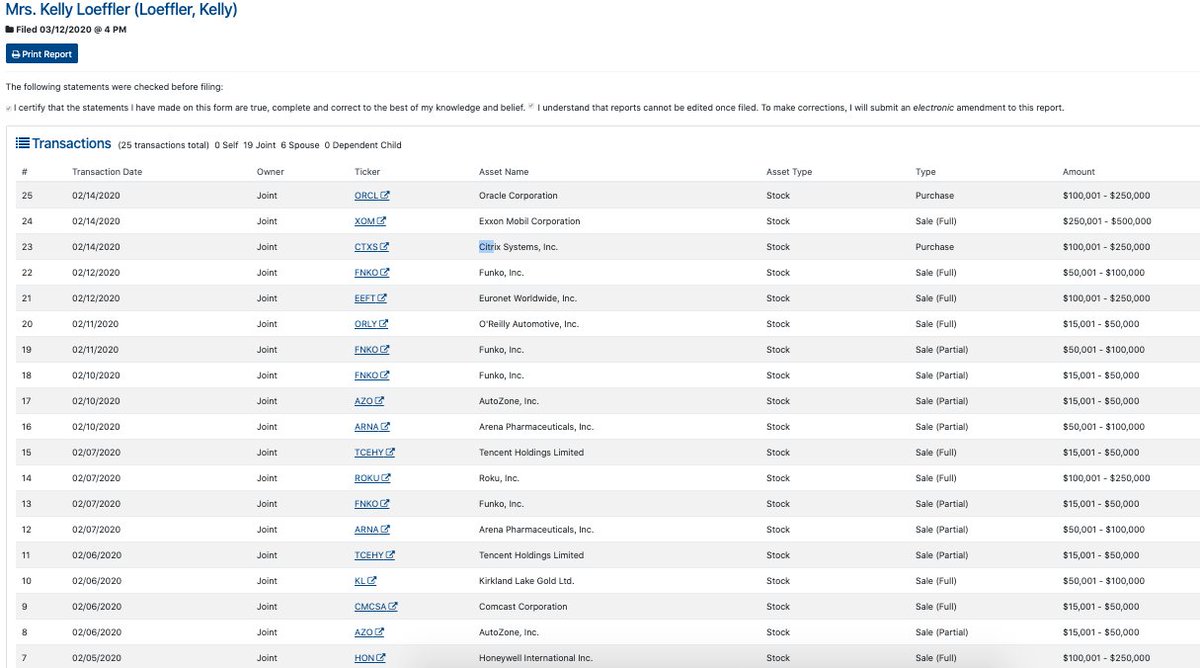The height and width of the screenshot is (668, 1200).
Task: Click the external link icon beside KL
Action: 372,581
